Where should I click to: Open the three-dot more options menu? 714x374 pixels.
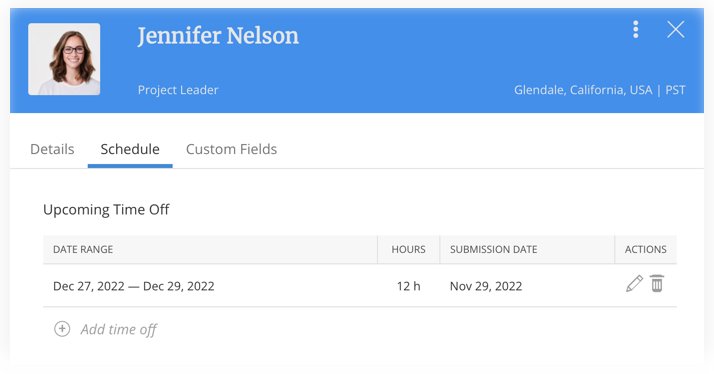click(636, 30)
